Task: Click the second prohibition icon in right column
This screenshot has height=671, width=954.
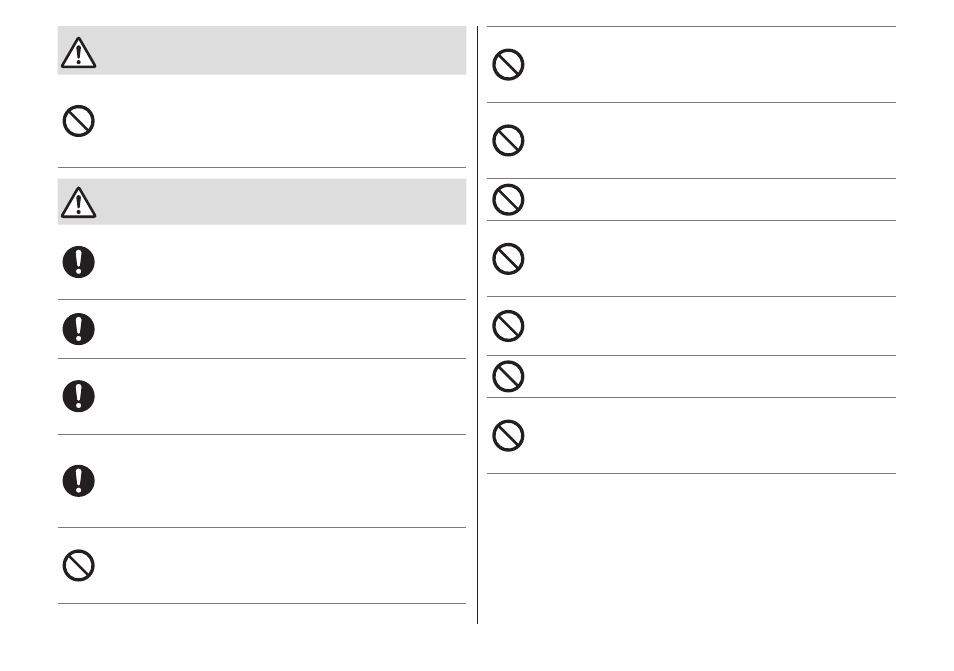Action: [x=508, y=141]
